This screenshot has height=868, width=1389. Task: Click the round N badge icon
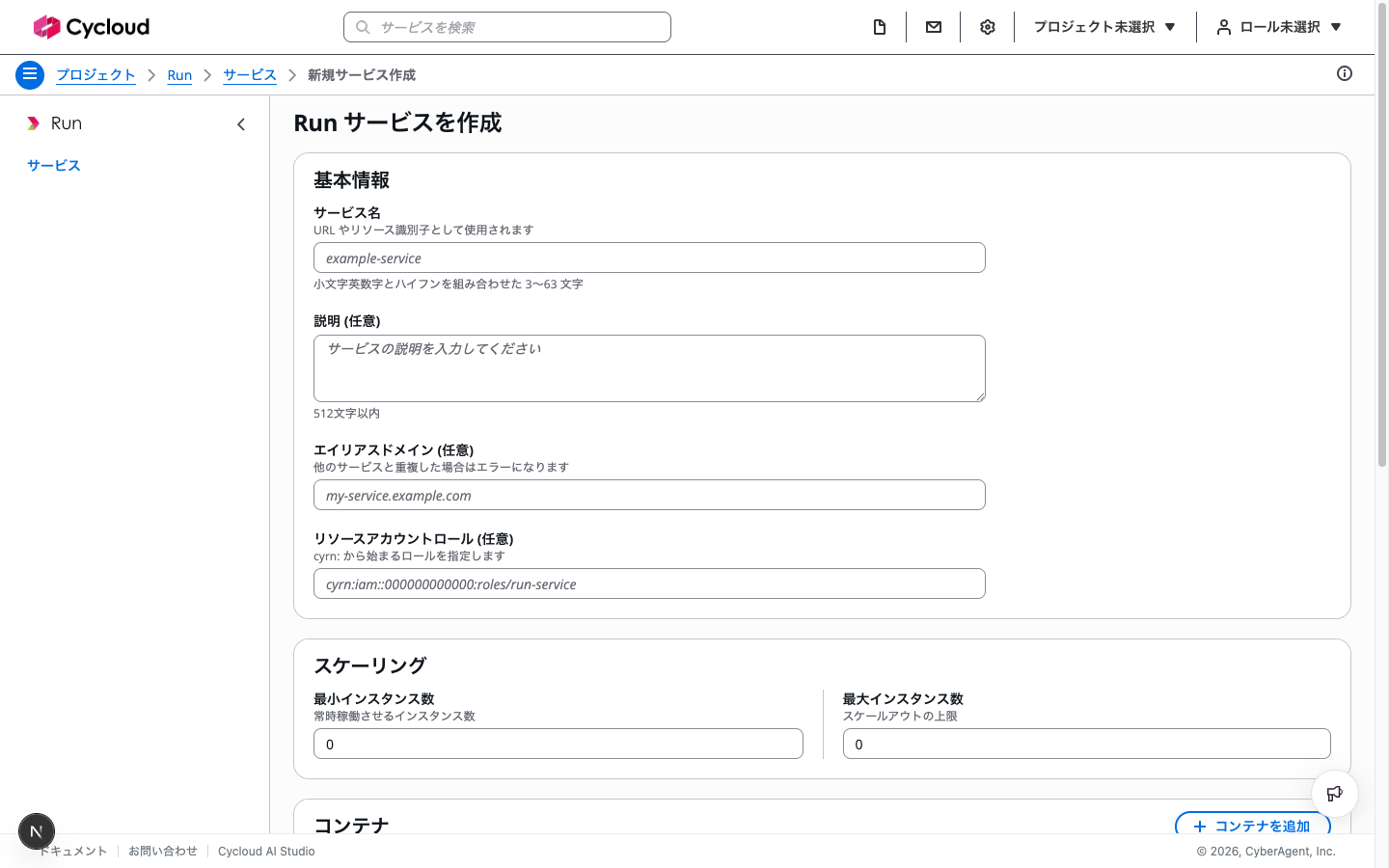(x=37, y=830)
